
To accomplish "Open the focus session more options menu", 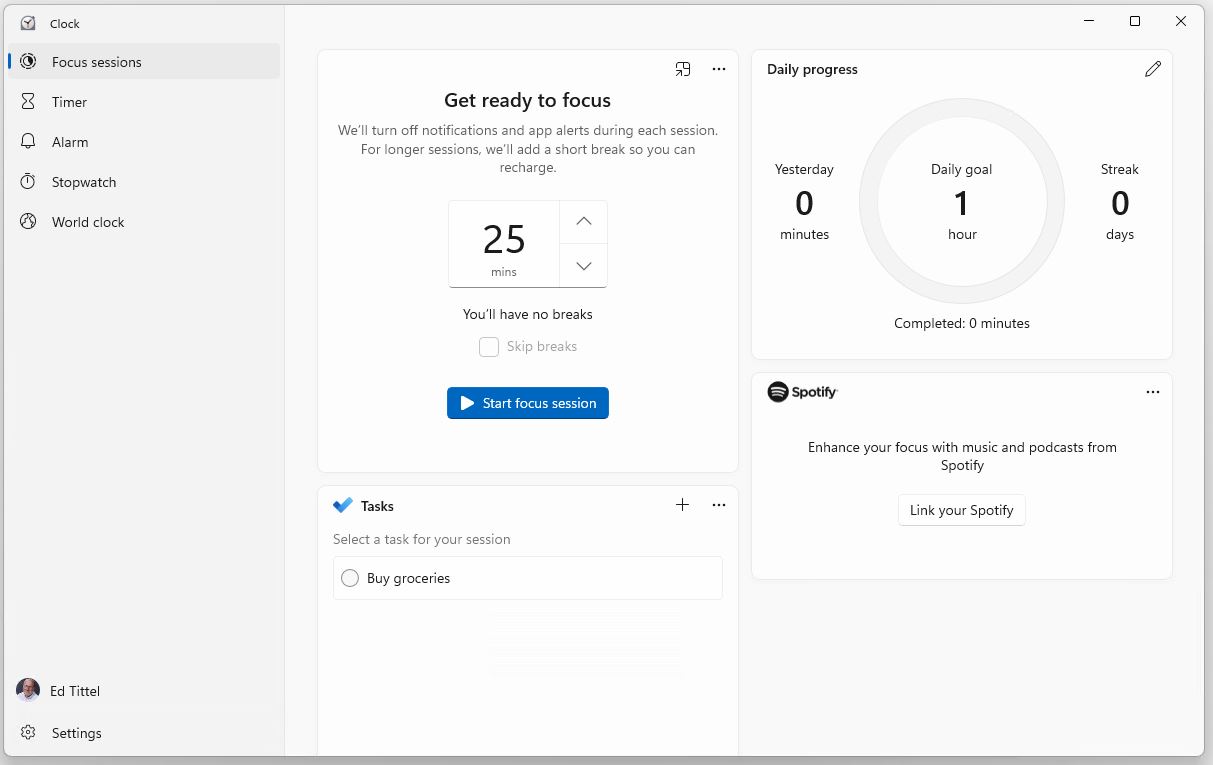I will tap(719, 69).
